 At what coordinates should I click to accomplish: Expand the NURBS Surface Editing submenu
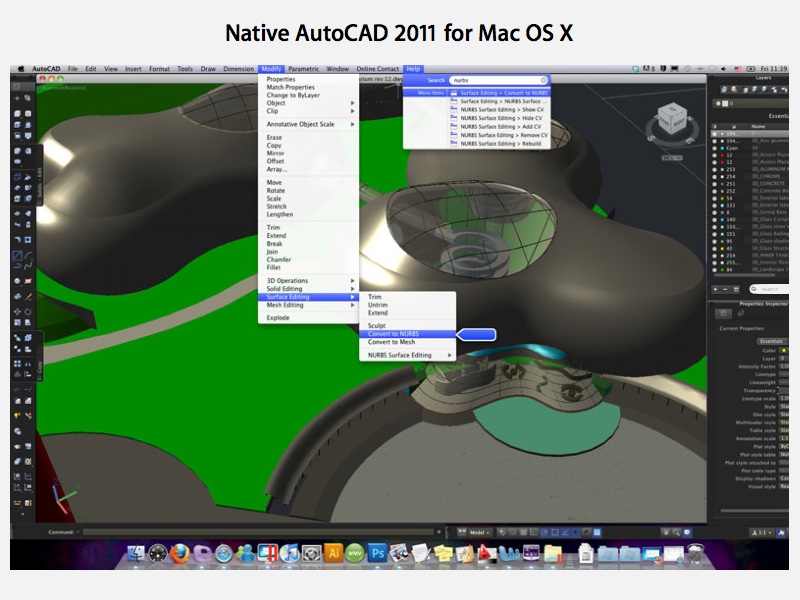click(x=400, y=355)
